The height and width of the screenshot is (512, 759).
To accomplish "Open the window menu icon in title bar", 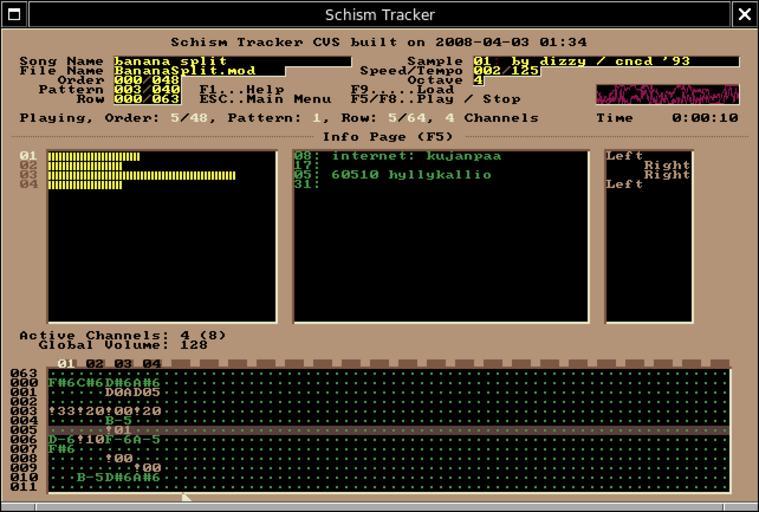I will tap(14, 14).
